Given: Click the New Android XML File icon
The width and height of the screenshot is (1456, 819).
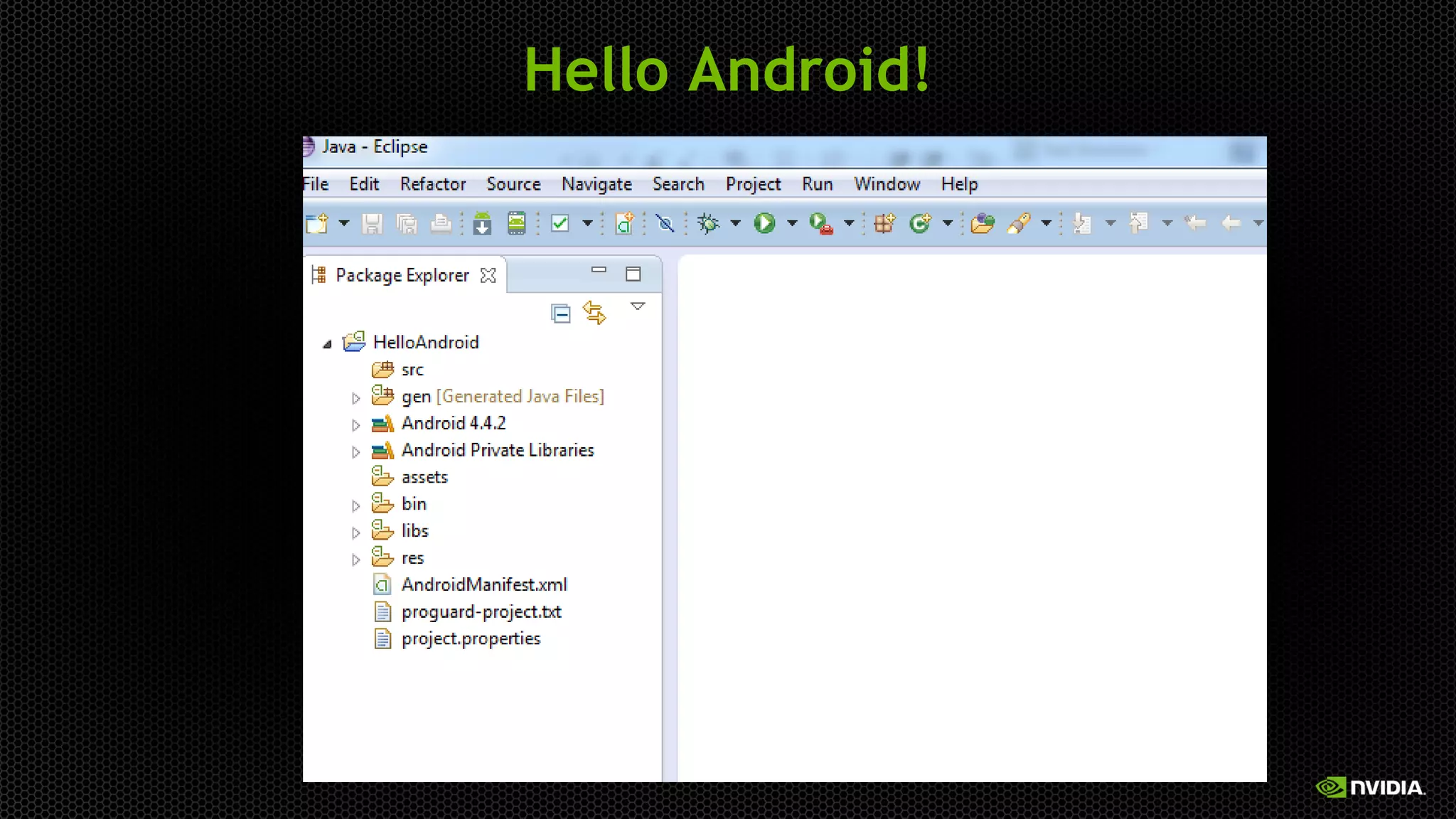Looking at the screenshot, I should (x=624, y=223).
